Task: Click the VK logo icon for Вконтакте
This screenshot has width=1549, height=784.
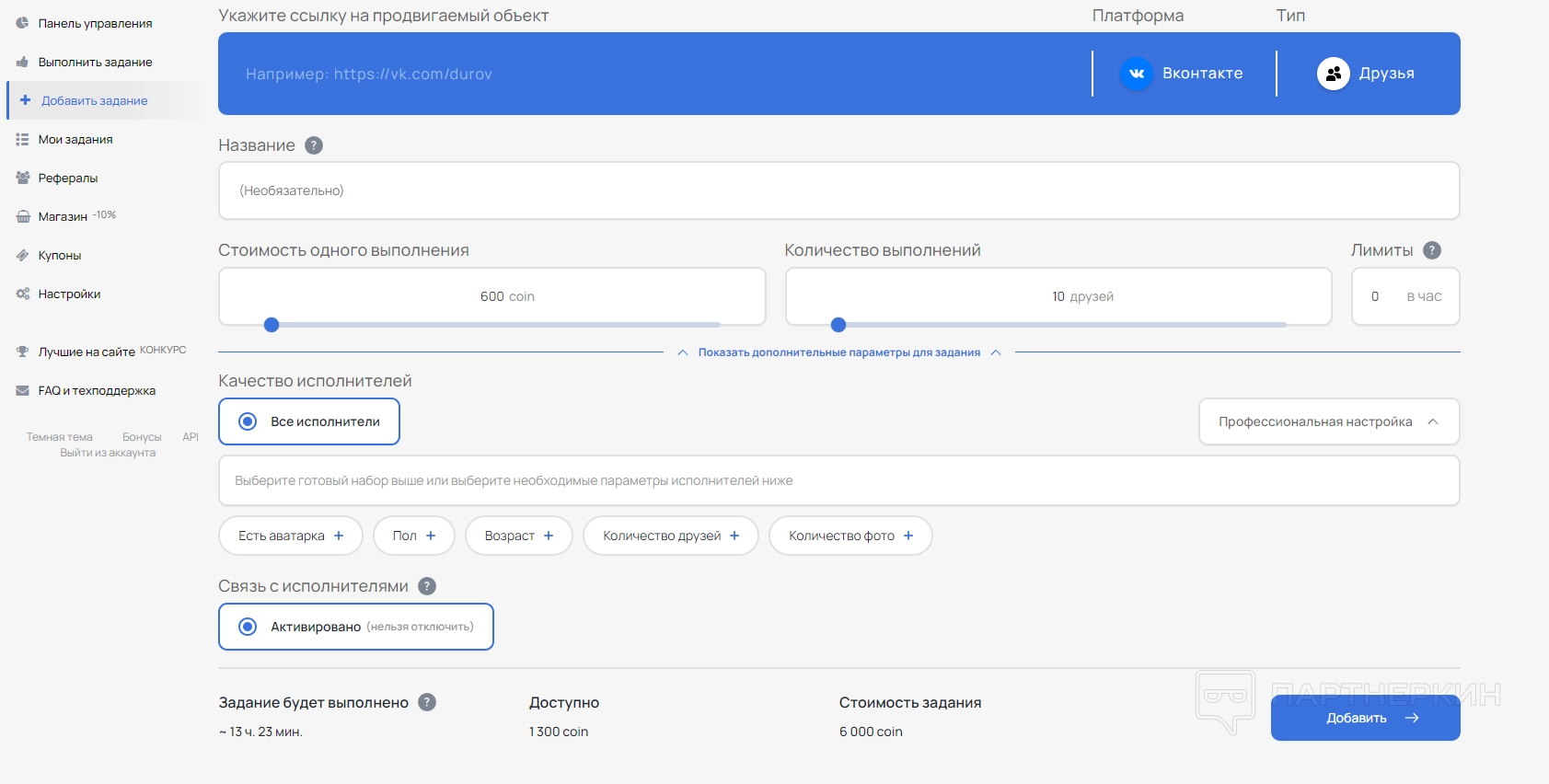Action: point(1137,74)
